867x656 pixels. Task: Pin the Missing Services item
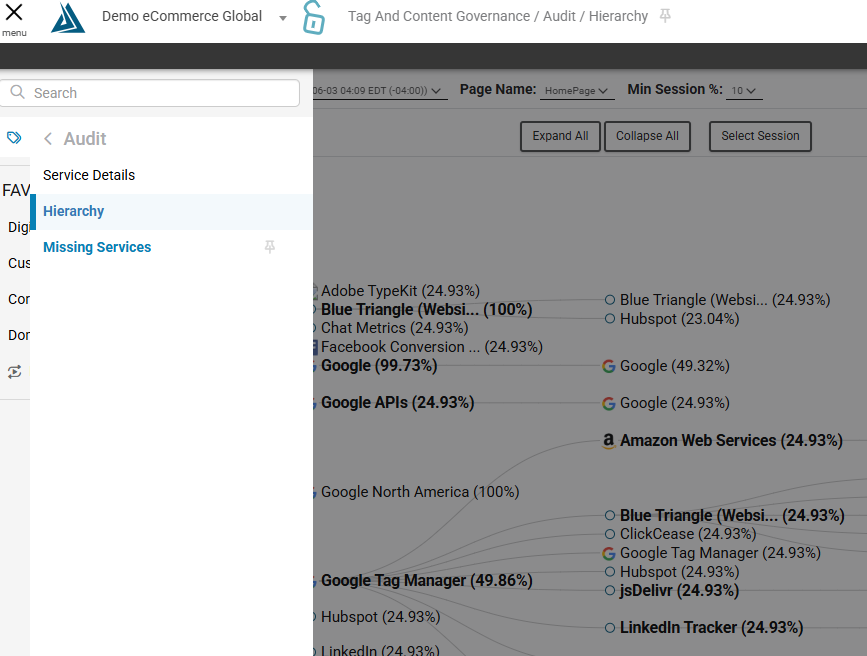[270, 247]
